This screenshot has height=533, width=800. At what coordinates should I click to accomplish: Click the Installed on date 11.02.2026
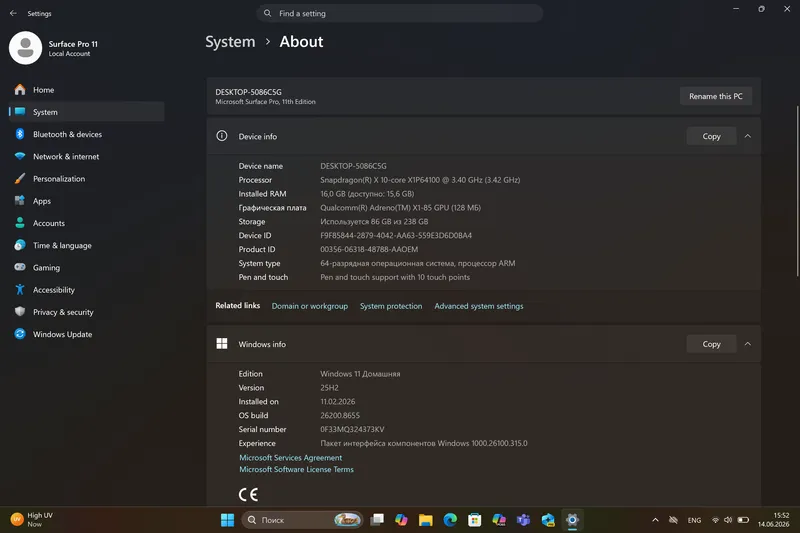pos(337,401)
